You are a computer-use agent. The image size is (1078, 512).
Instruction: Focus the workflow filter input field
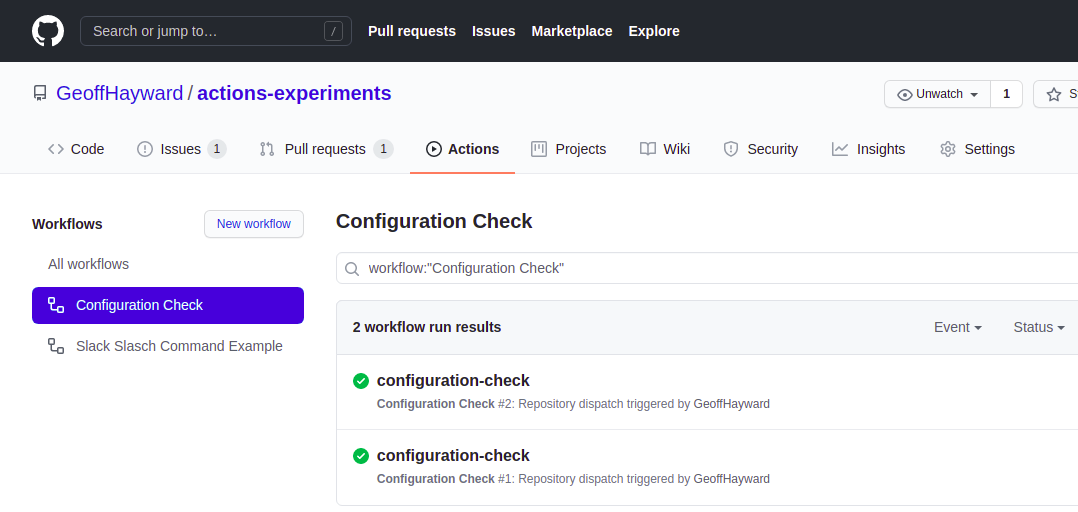[707, 268]
